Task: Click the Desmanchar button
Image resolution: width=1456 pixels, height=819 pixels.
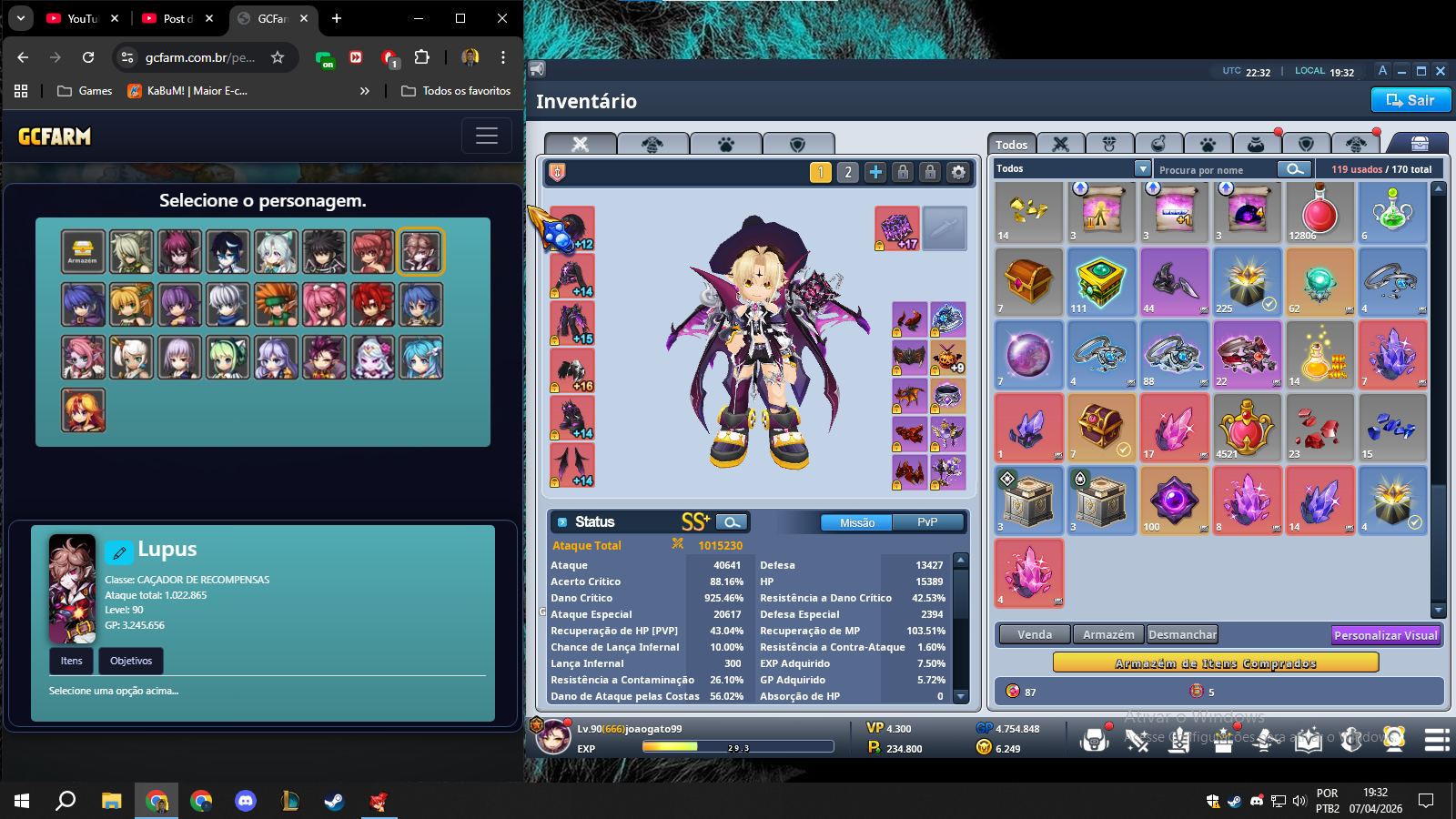Action: coord(1182,634)
